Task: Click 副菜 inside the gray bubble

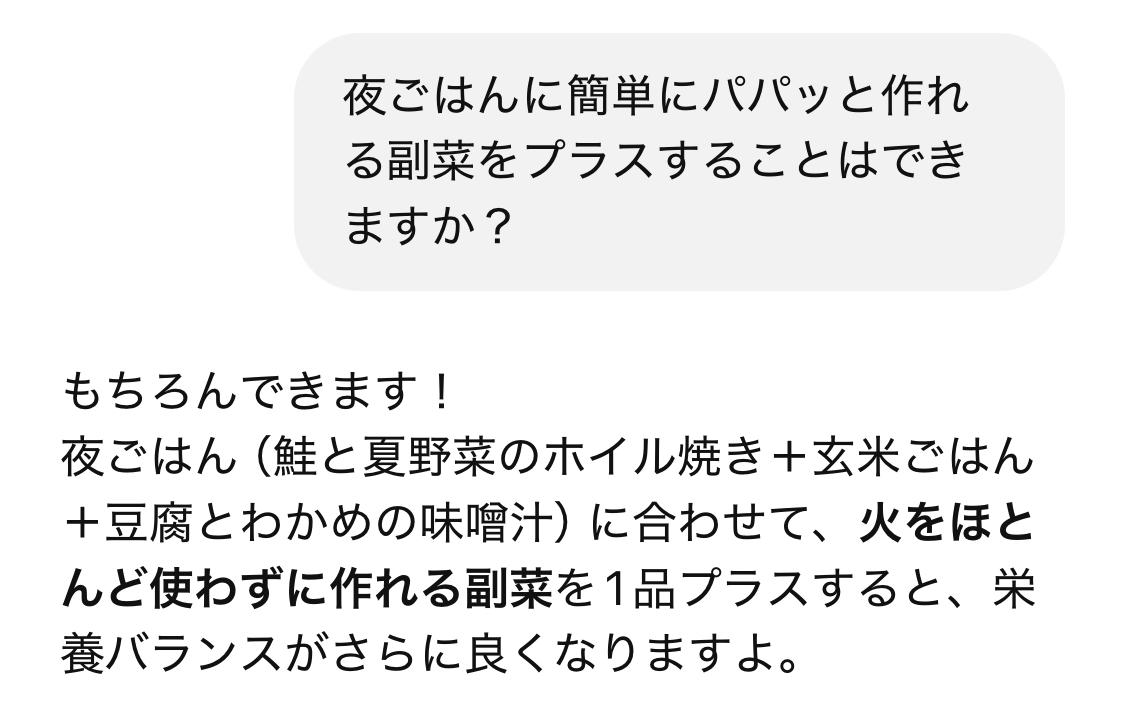Action: pyautogui.click(x=433, y=161)
